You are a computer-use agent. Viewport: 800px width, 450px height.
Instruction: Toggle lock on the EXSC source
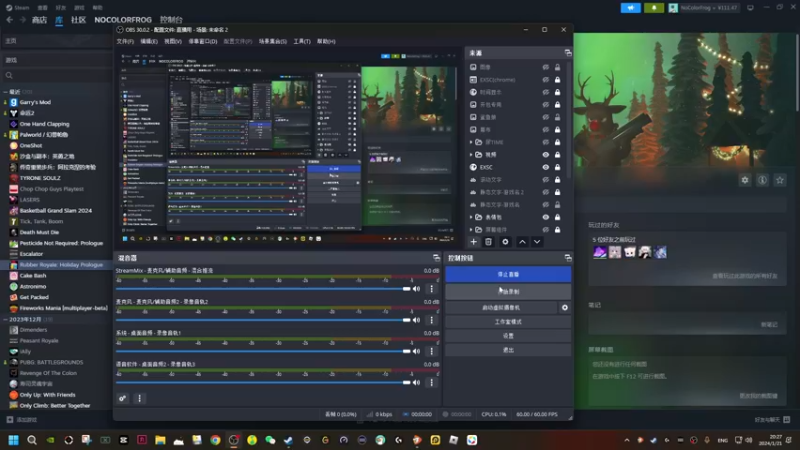[558, 167]
